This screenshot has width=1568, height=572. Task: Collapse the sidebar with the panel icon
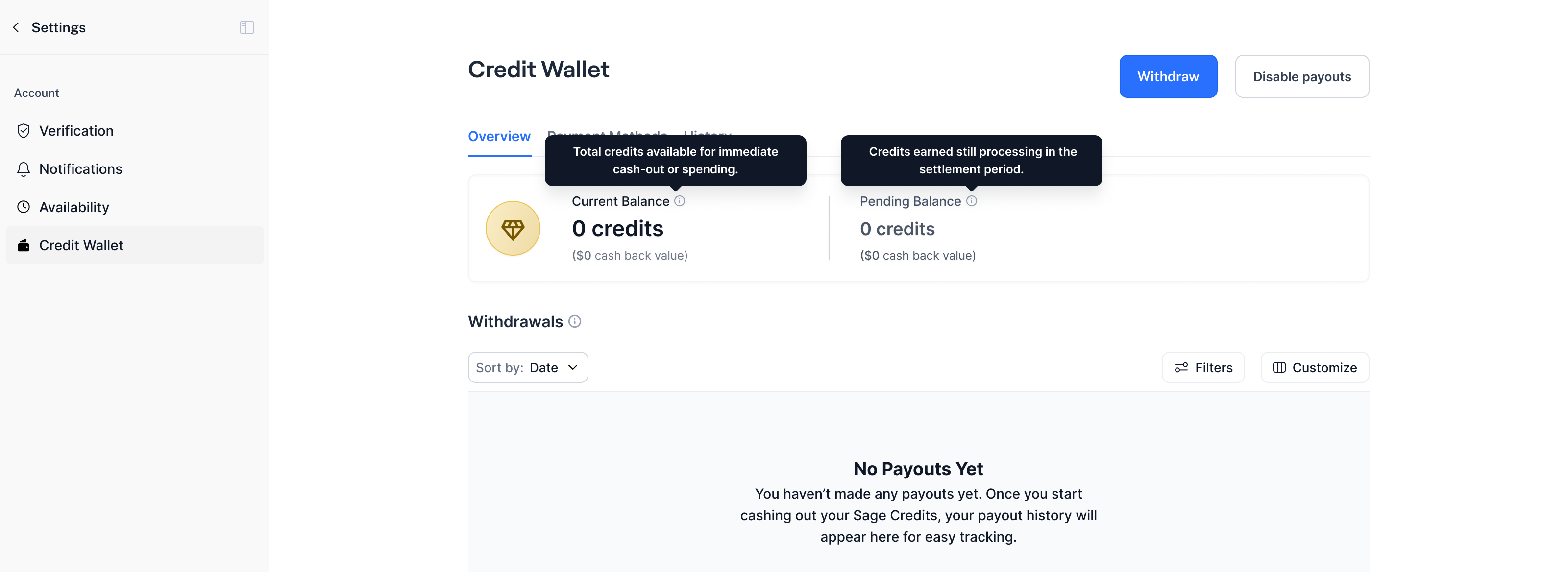tap(246, 27)
